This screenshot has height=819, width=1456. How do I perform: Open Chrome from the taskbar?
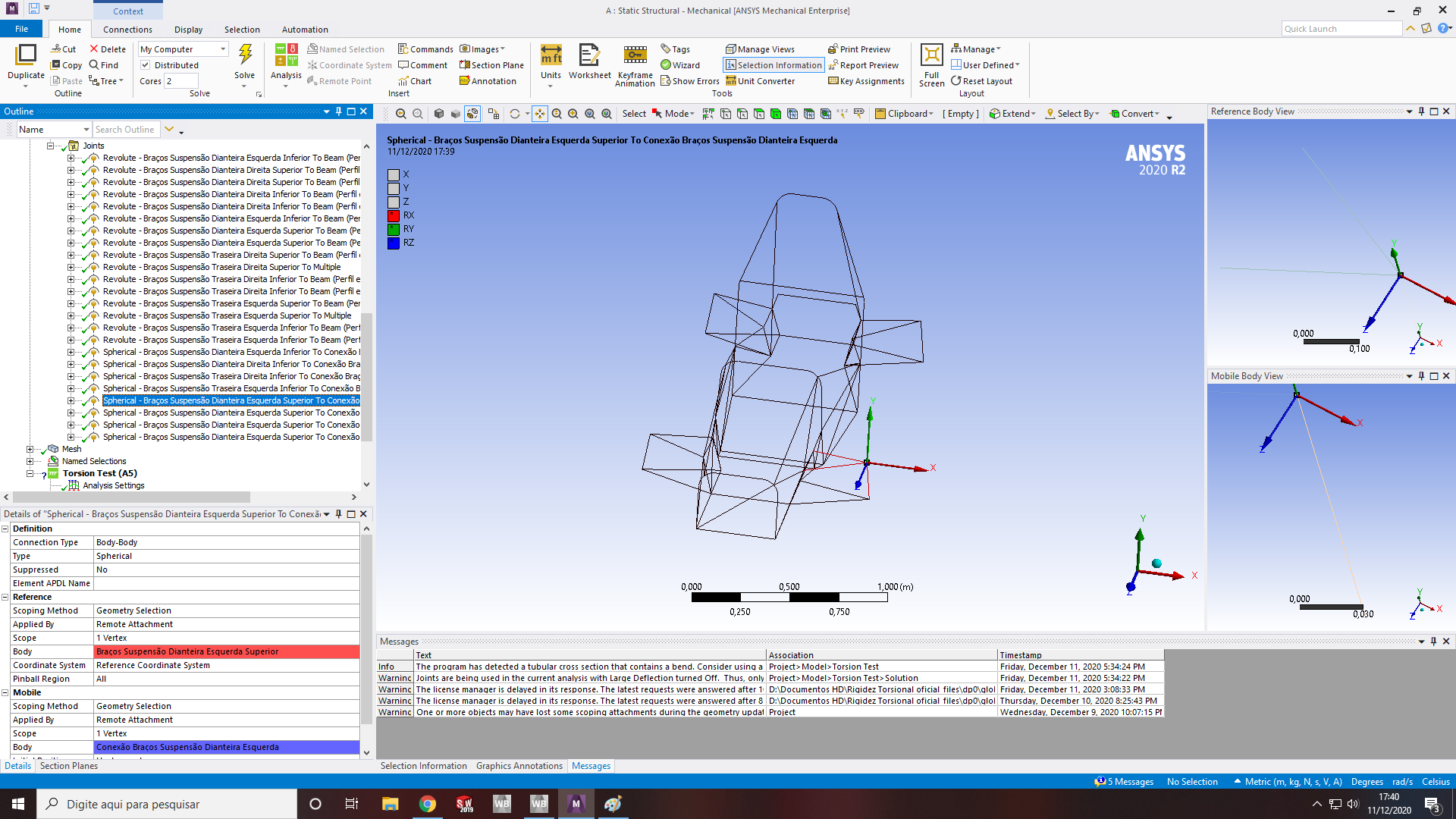(x=428, y=804)
